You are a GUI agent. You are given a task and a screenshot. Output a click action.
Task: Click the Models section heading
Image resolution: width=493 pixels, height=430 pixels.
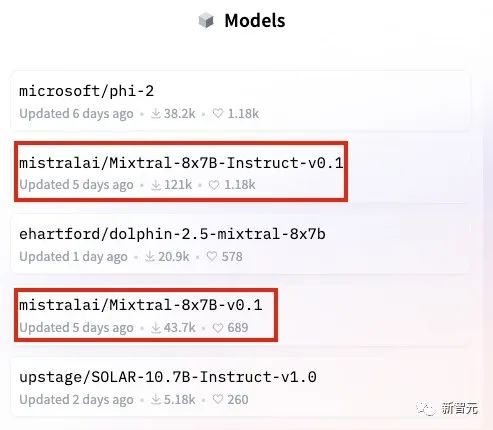coord(255,21)
